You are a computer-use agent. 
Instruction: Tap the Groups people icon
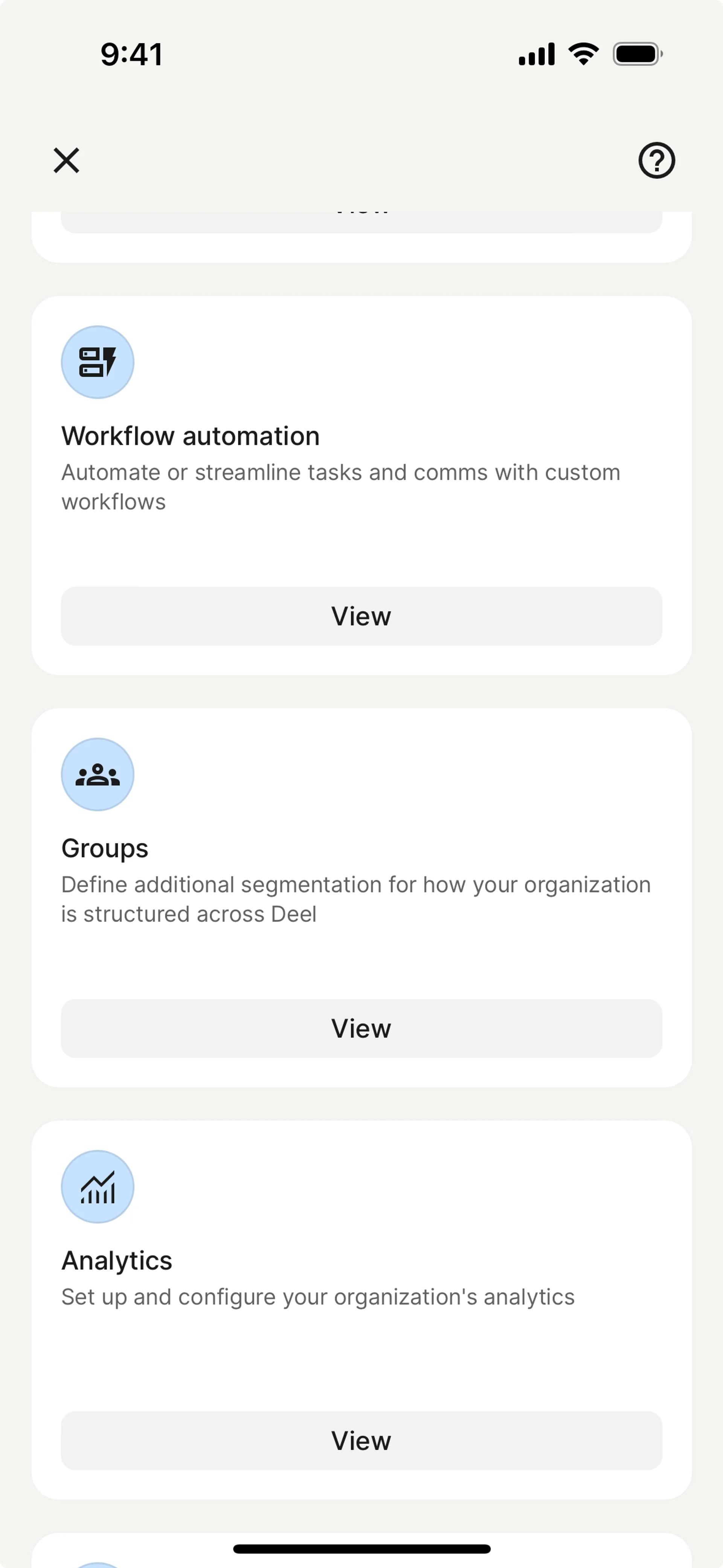coord(98,774)
